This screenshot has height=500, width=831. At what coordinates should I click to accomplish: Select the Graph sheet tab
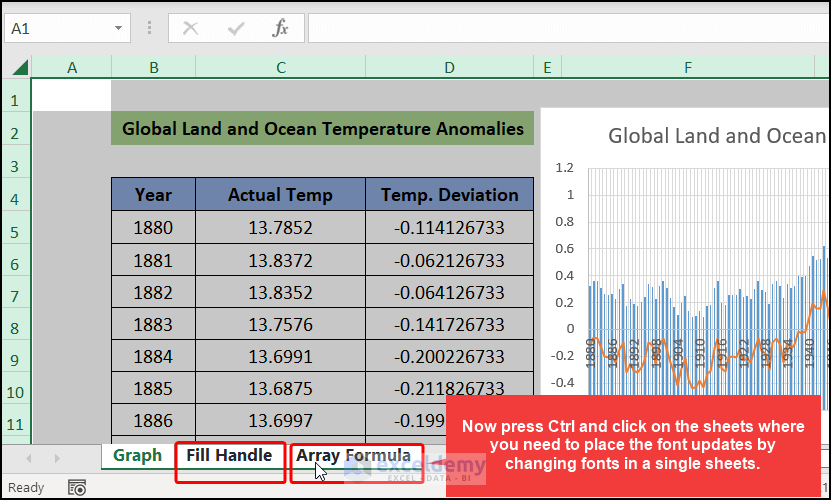(137, 455)
